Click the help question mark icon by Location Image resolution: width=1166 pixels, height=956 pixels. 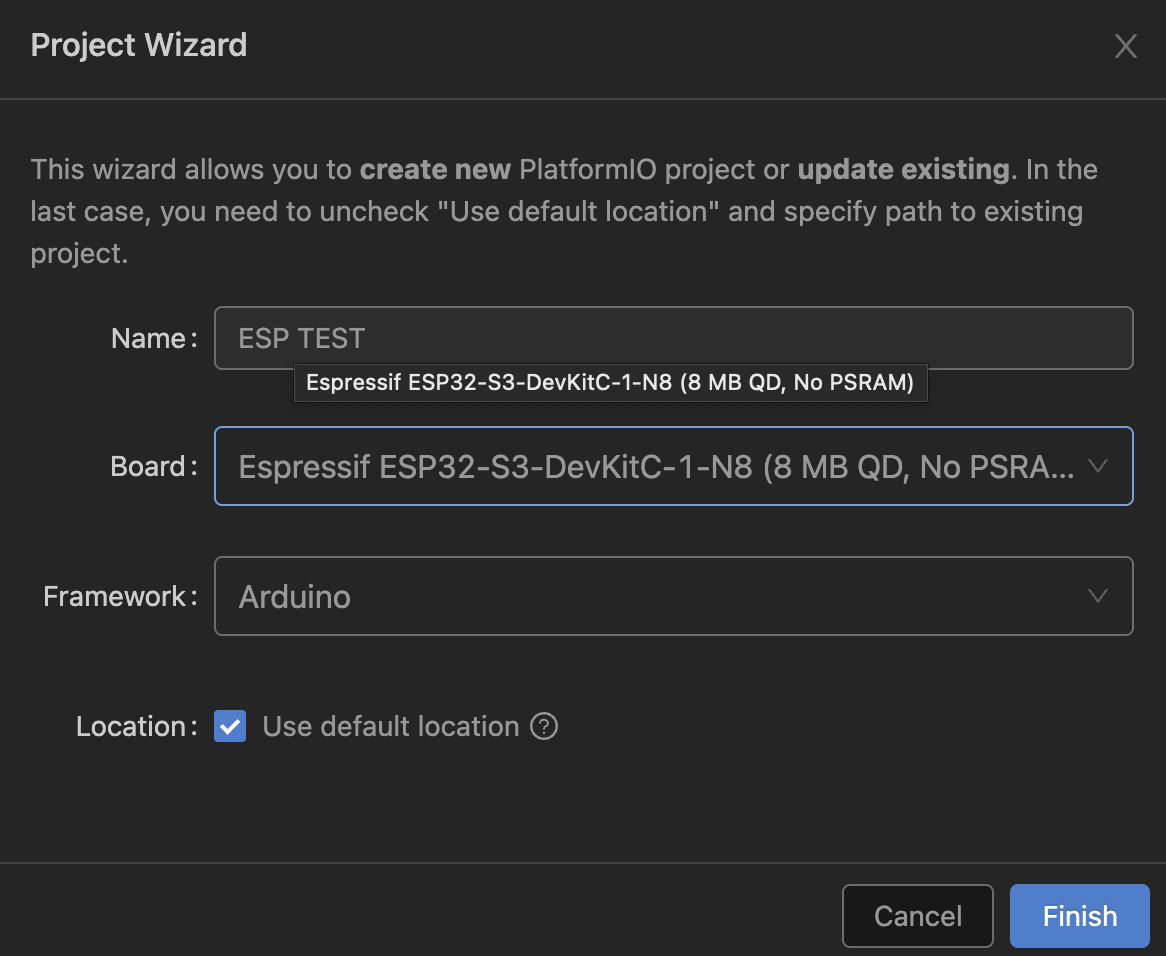tap(544, 726)
